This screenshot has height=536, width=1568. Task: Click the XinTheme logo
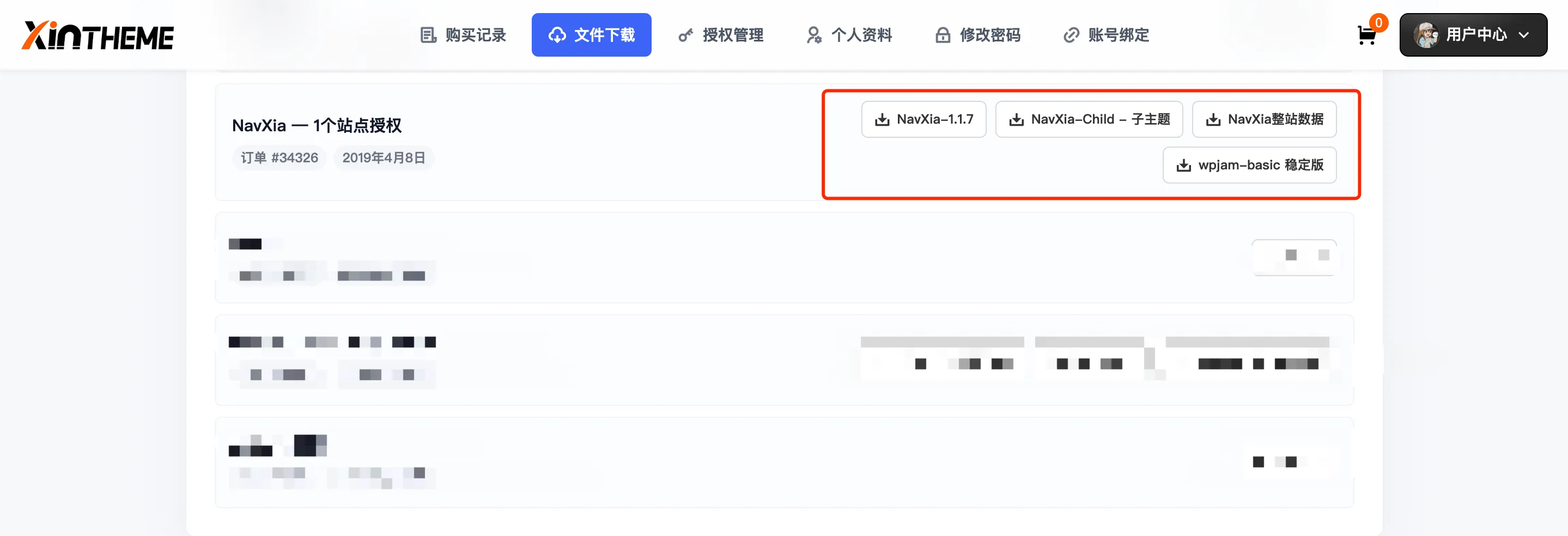click(98, 35)
